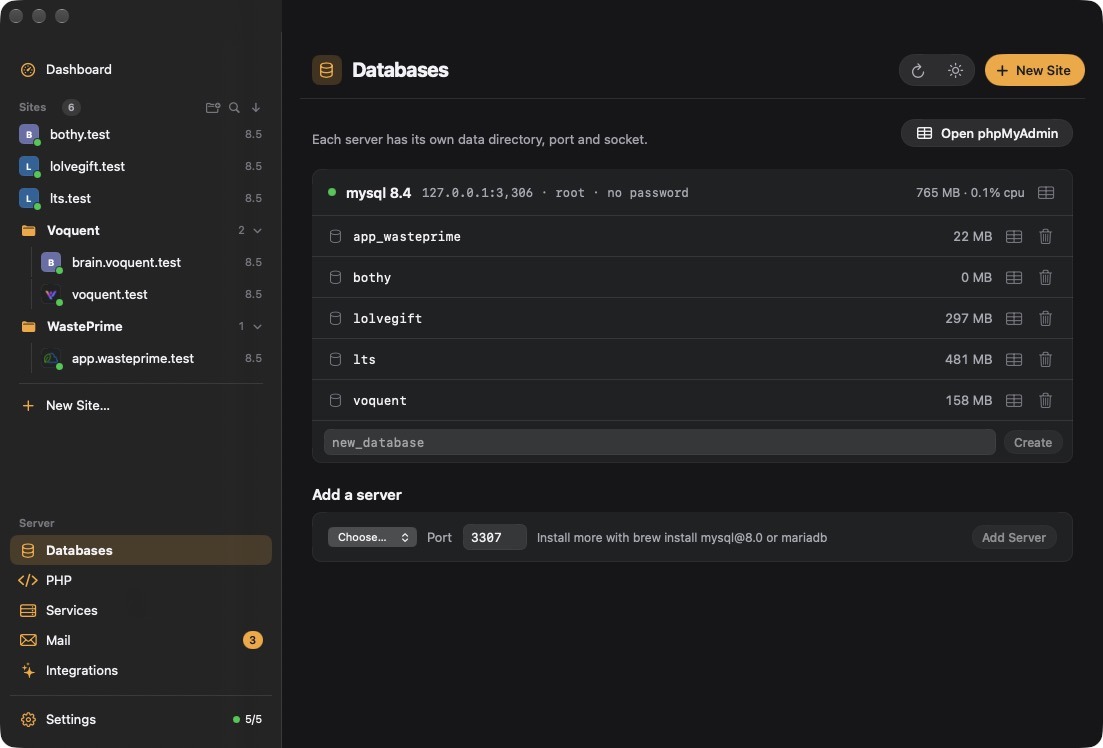Viewport: 1103px width, 748px height.
Task: Open the Services section
Action: [x=141, y=610]
